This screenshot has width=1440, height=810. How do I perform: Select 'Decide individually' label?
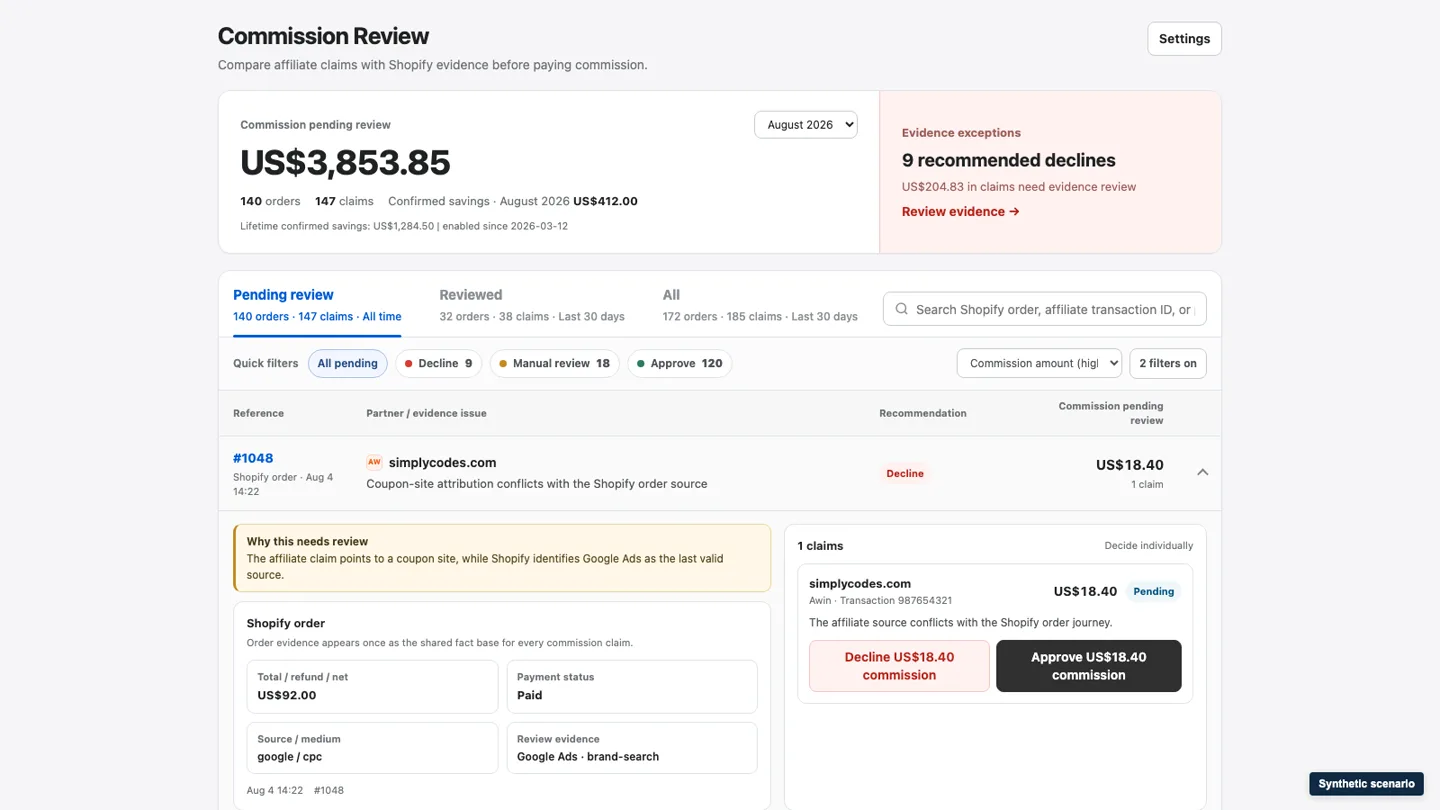pyautogui.click(x=1148, y=546)
